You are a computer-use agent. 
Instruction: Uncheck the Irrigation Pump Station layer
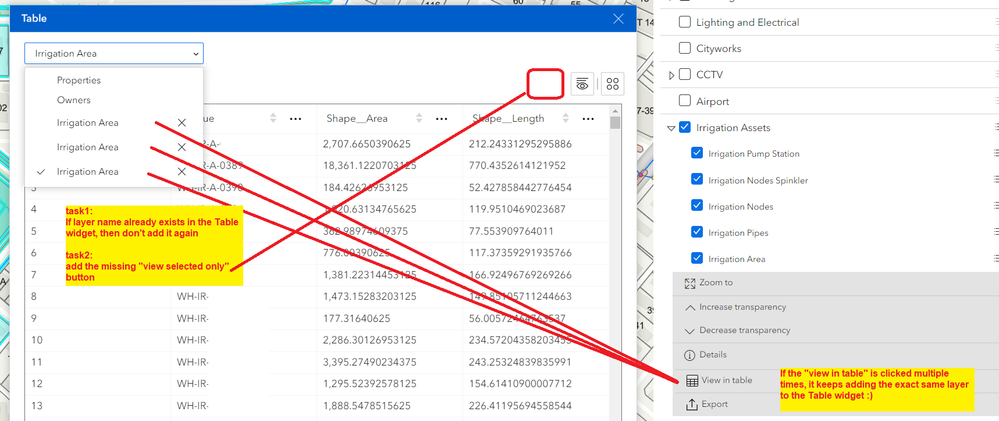697,153
